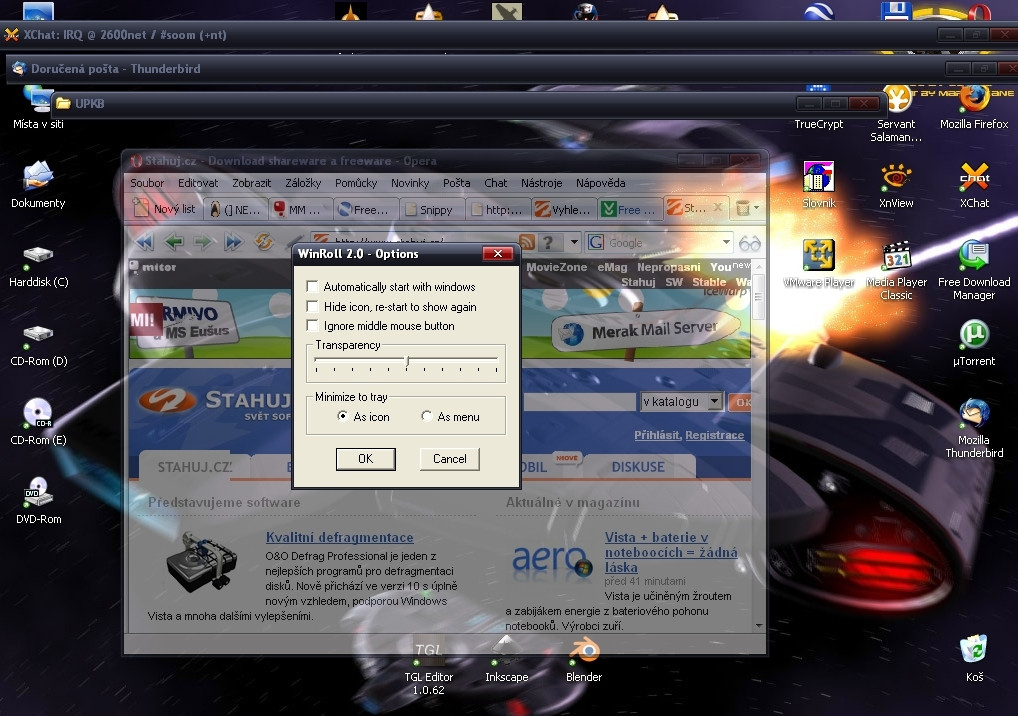Select the Mozilla Firefox desktop icon
Screen dimensions: 1018x716
pyautogui.click(x=974, y=107)
